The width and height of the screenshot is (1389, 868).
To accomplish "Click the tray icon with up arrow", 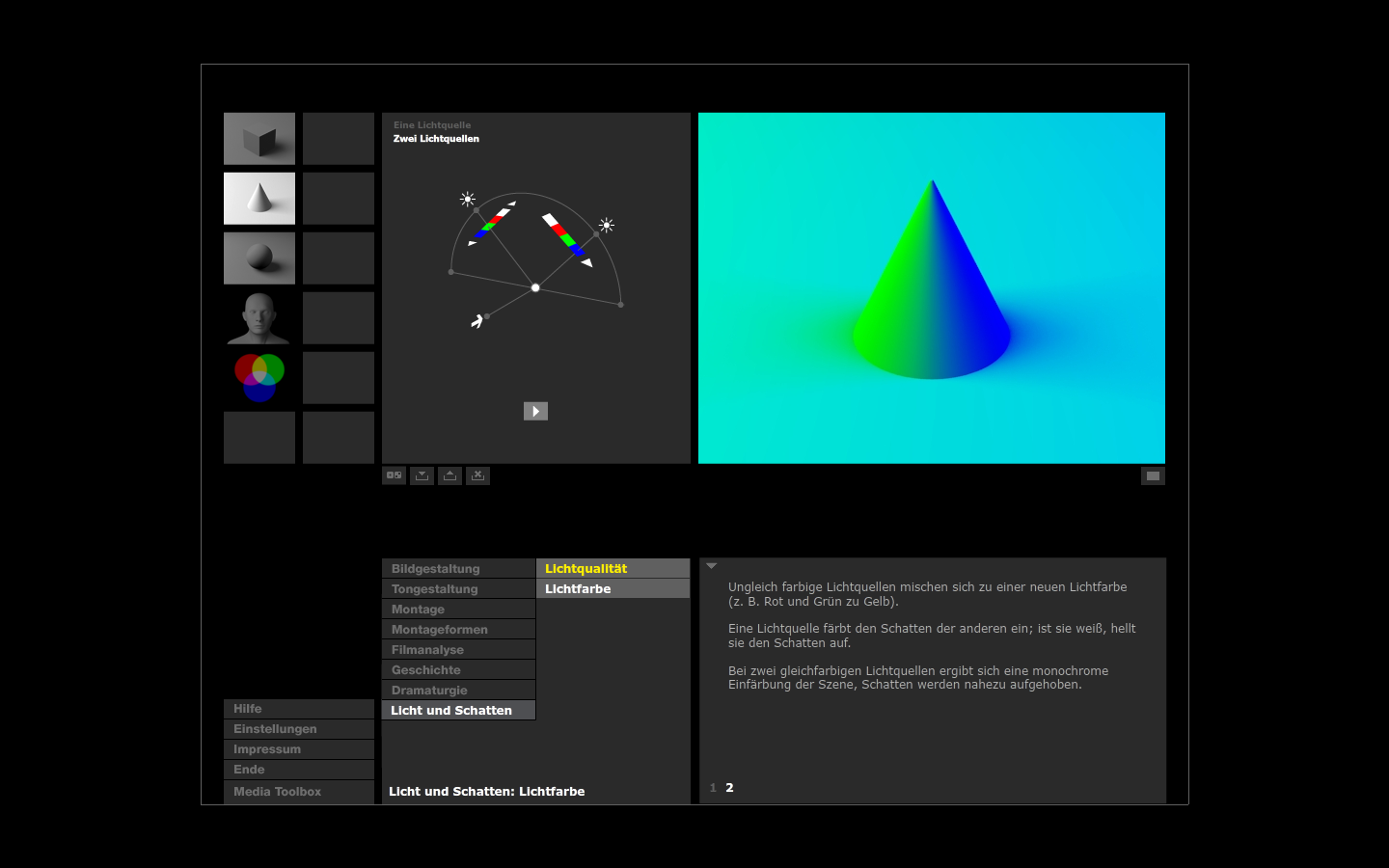I will click(x=450, y=475).
